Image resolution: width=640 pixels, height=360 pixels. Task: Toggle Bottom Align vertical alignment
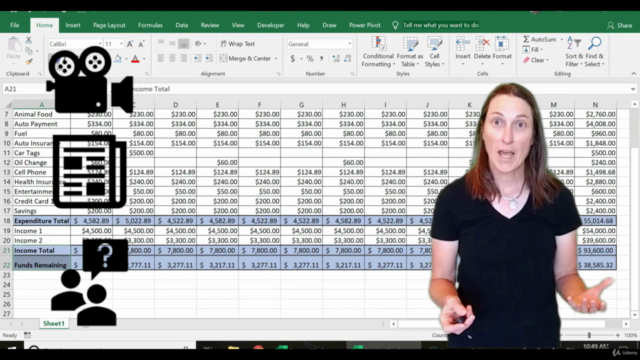184,43
